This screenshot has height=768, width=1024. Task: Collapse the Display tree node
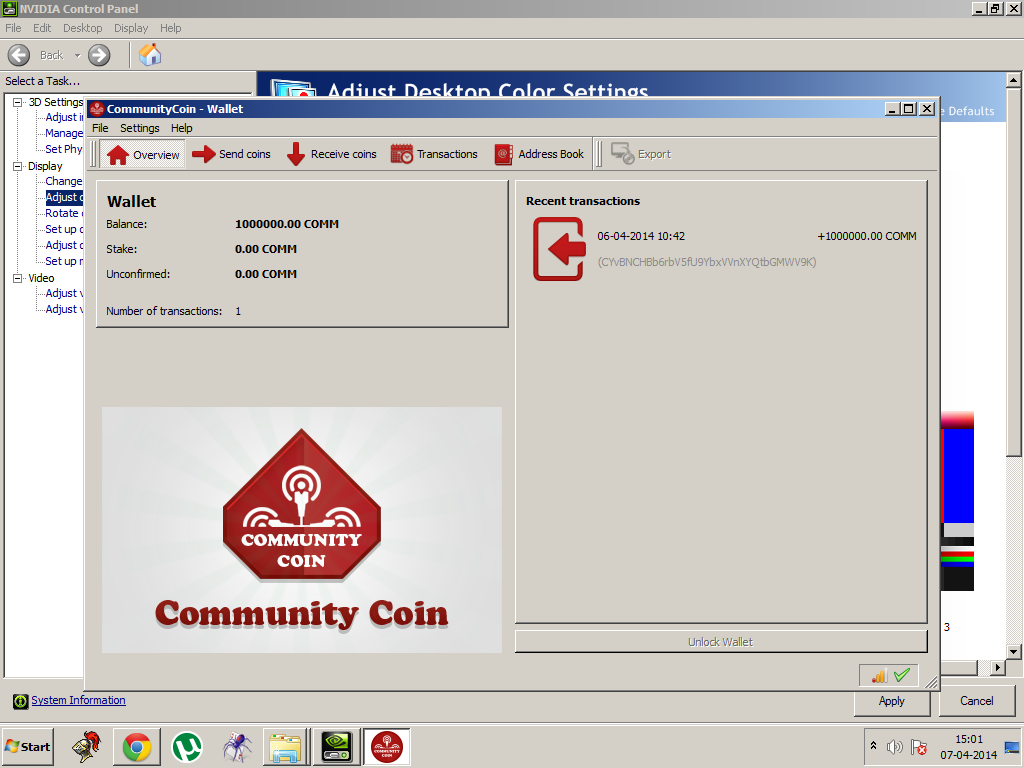18,166
